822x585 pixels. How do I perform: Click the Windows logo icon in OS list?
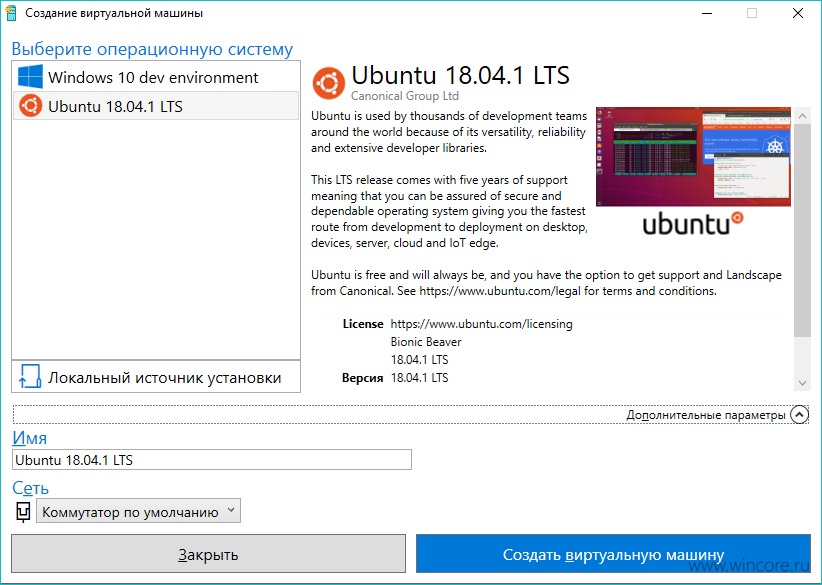point(30,77)
